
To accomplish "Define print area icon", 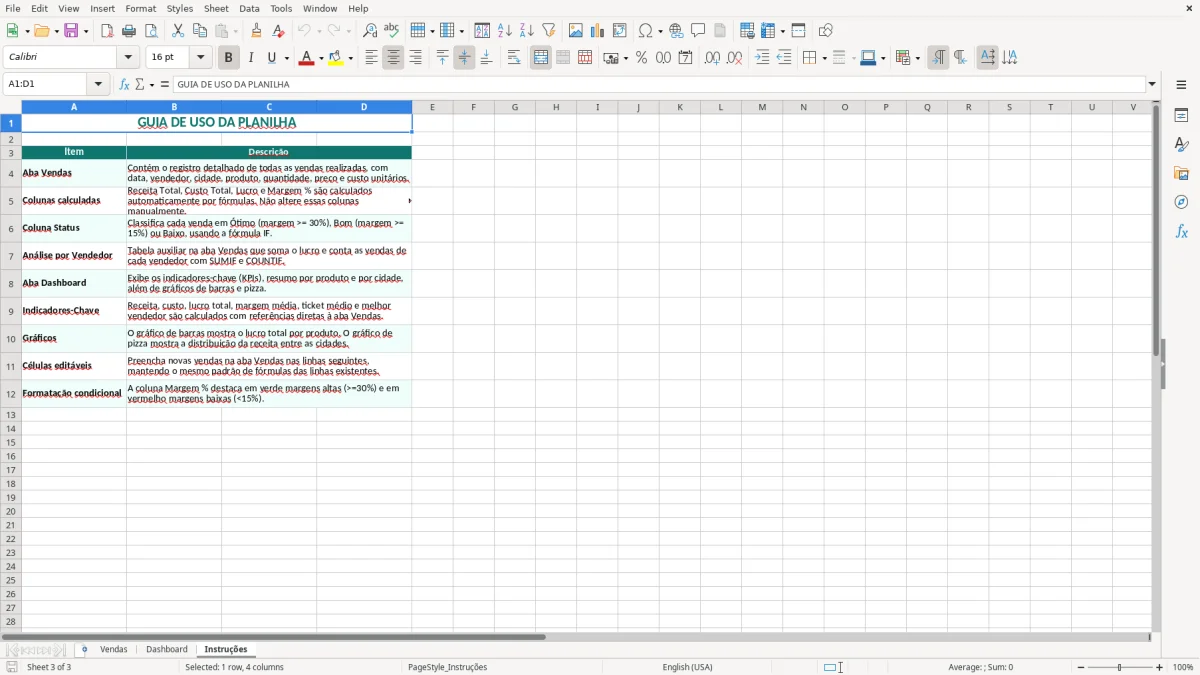I will pyautogui.click(x=747, y=31).
